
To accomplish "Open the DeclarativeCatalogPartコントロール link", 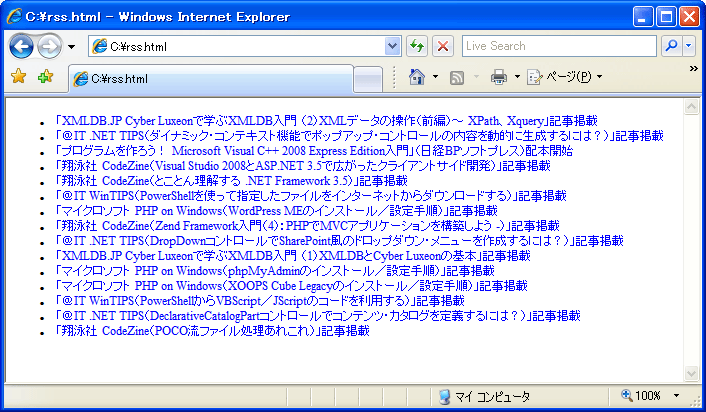I will (x=317, y=316).
